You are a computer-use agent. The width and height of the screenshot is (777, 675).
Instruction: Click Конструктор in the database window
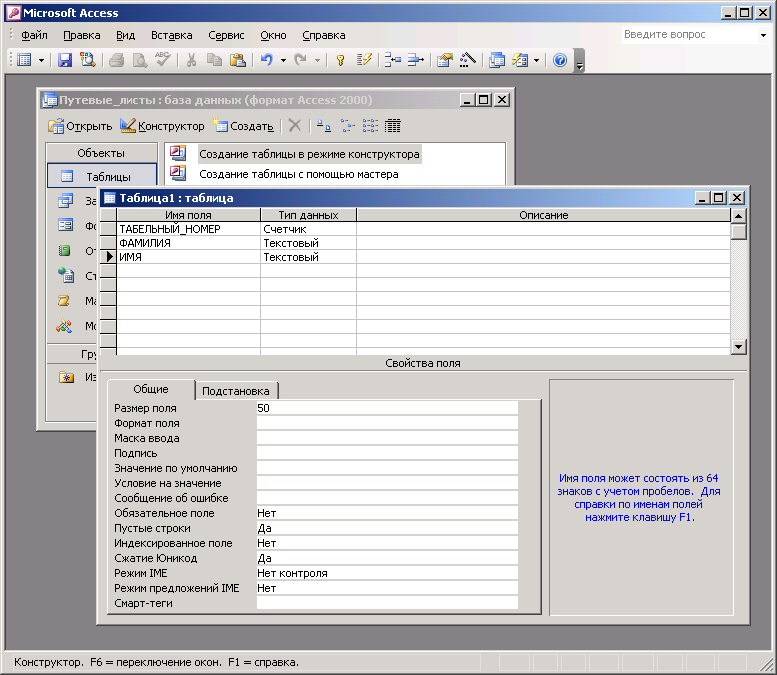[x=162, y=126]
